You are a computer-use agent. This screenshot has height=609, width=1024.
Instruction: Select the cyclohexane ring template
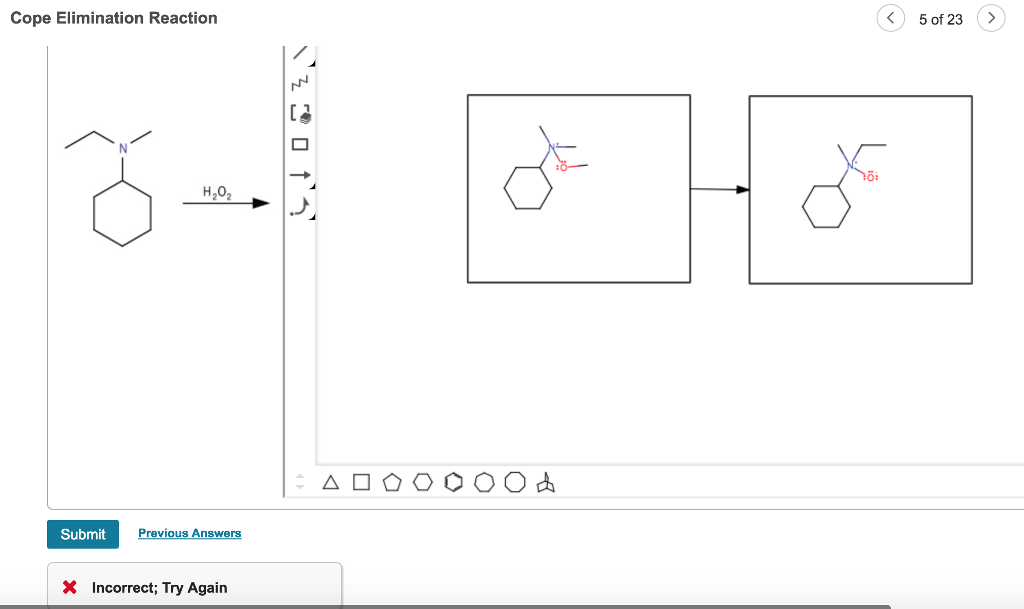pos(422,482)
